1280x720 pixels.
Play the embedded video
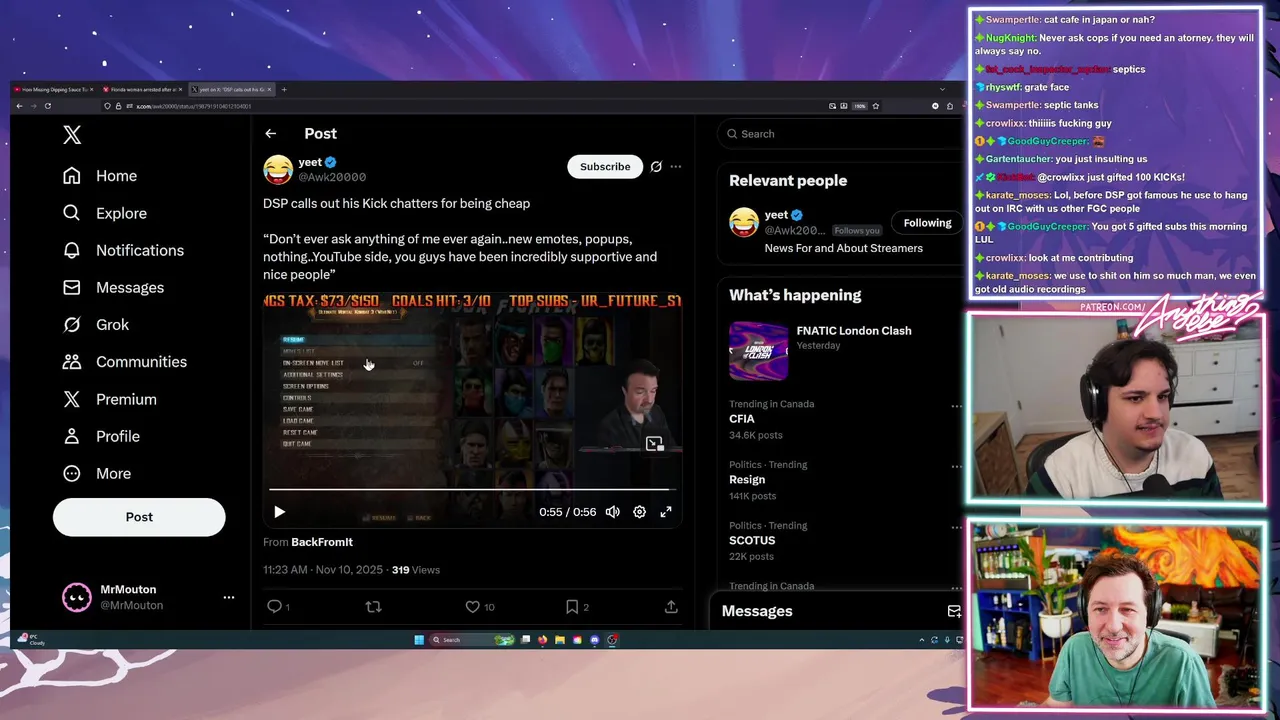tap(279, 512)
